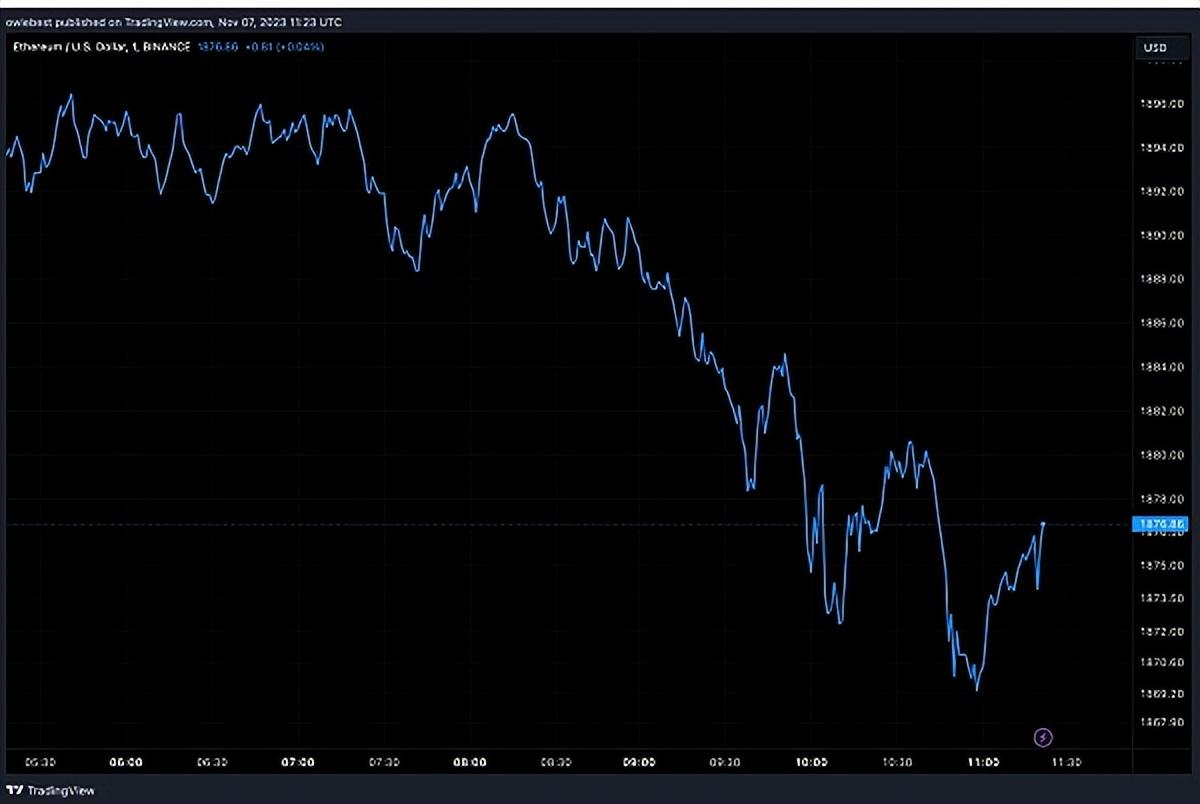The height and width of the screenshot is (804, 1200).
Task: Click the last price dot on the line
Action: [x=1043, y=523]
